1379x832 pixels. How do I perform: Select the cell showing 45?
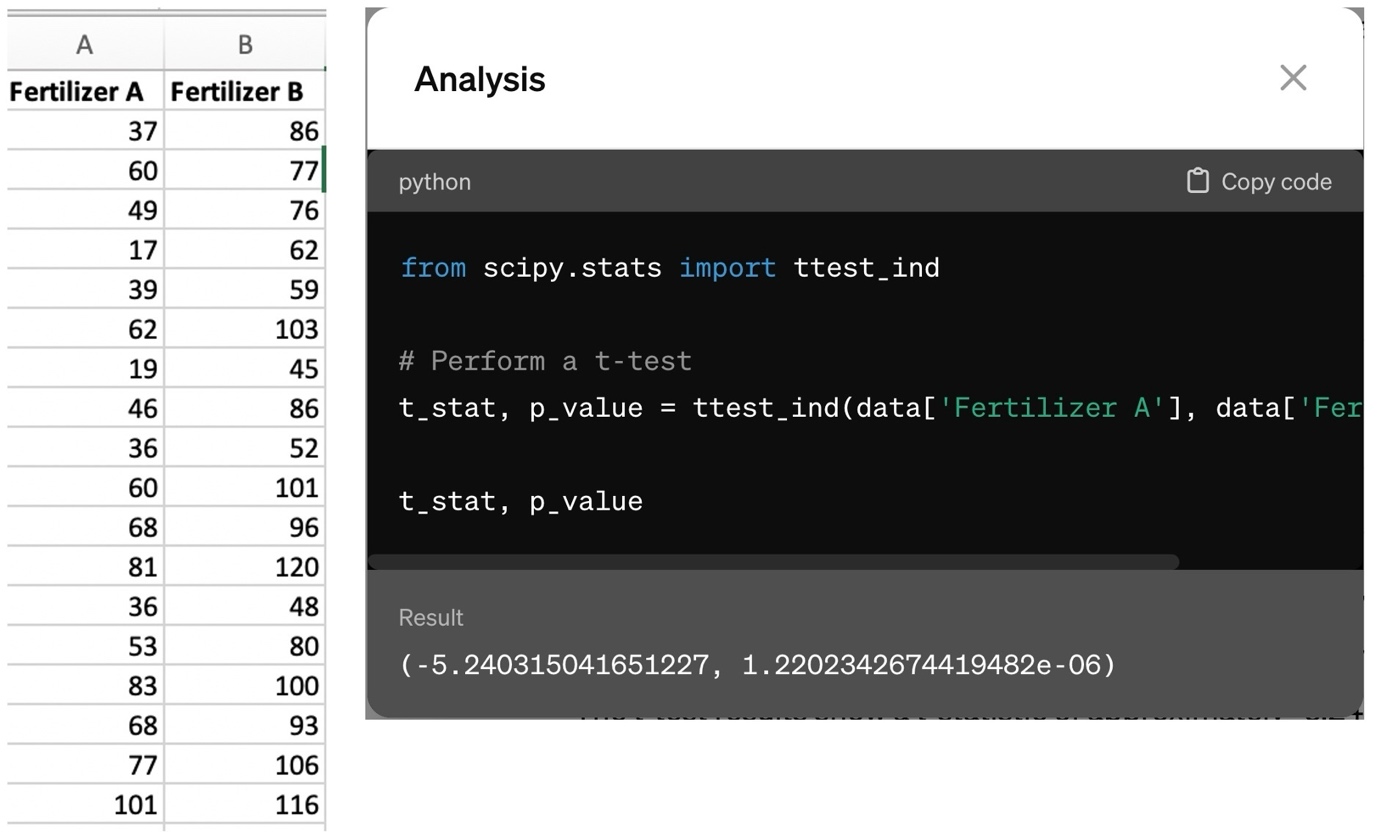click(x=245, y=369)
